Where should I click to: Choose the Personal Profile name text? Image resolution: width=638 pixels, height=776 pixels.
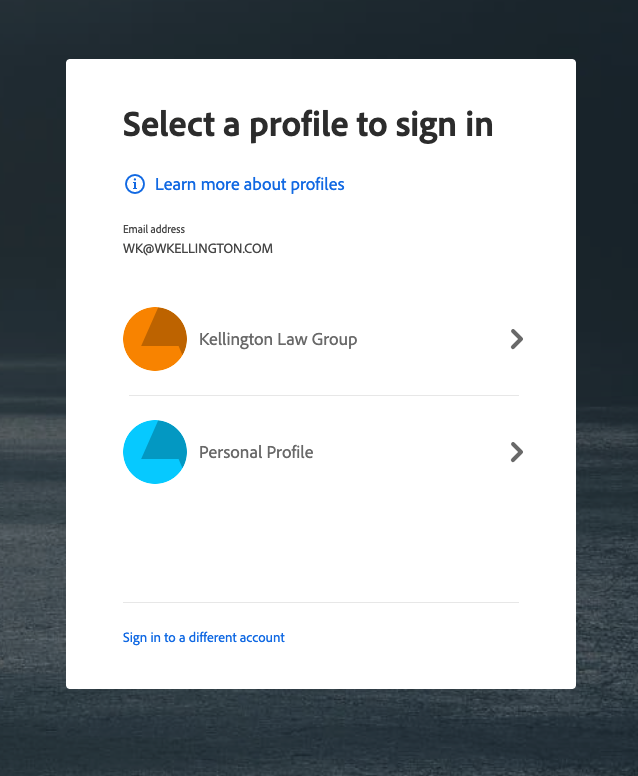(256, 452)
